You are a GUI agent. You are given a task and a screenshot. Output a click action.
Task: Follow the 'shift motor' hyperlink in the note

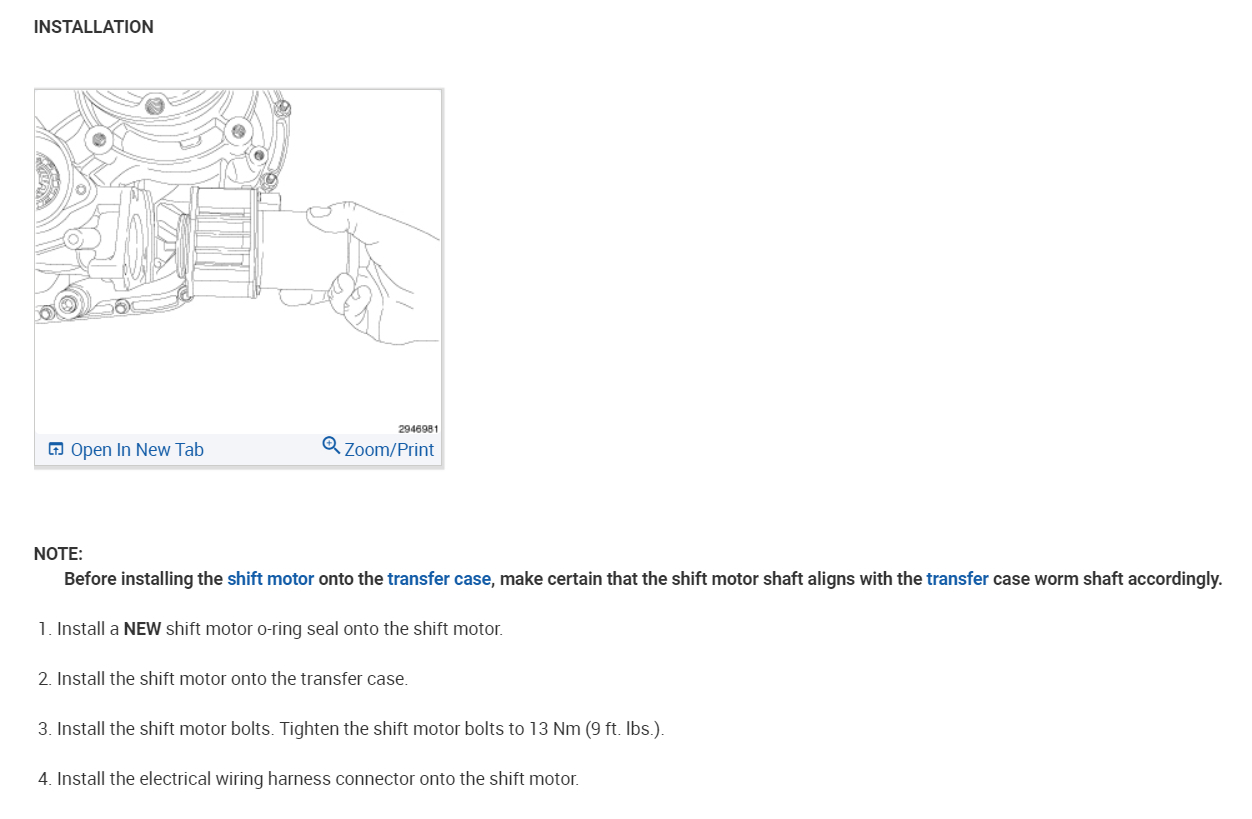pyautogui.click(x=270, y=579)
